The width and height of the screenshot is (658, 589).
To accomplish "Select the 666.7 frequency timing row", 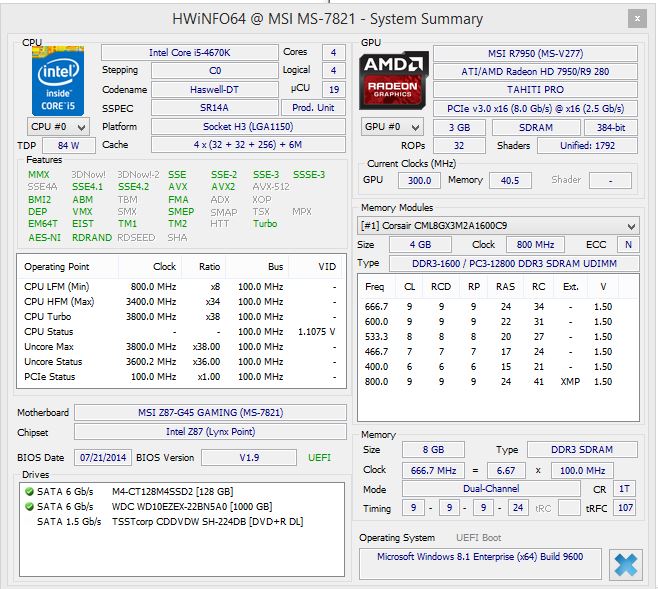I will pyautogui.click(x=498, y=307).
